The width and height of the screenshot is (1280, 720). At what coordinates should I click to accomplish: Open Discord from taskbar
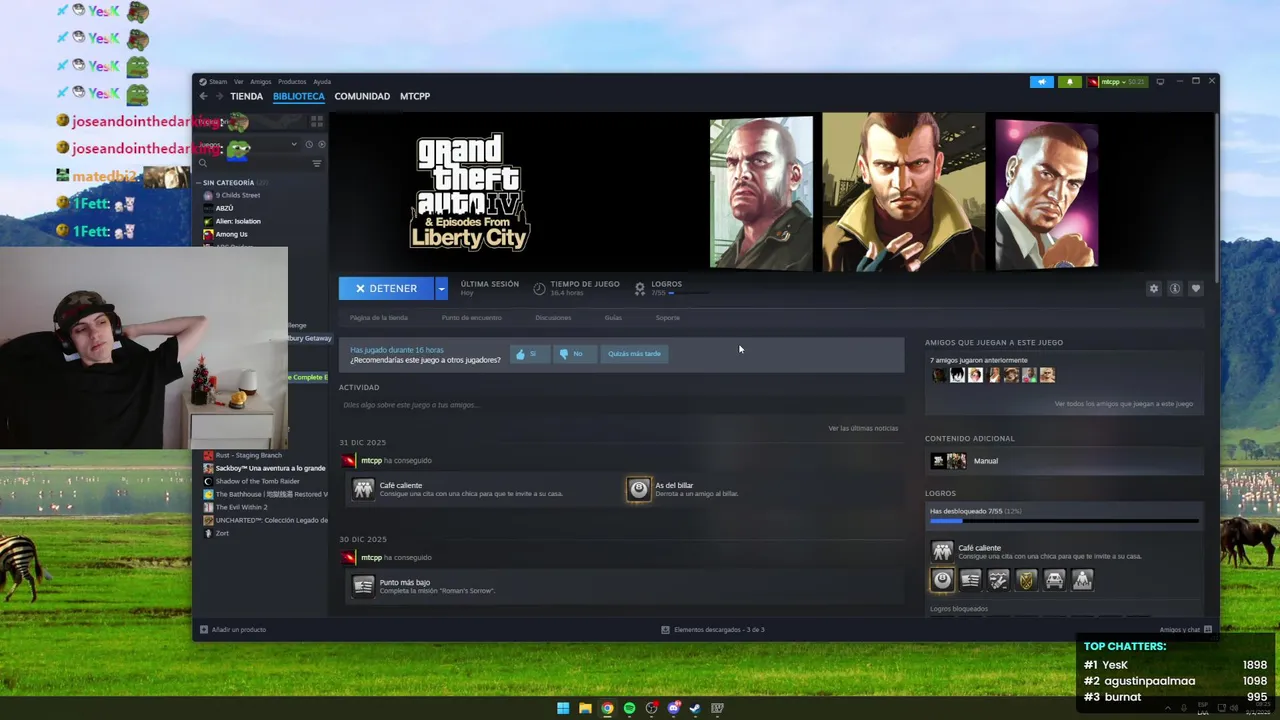tap(673, 708)
